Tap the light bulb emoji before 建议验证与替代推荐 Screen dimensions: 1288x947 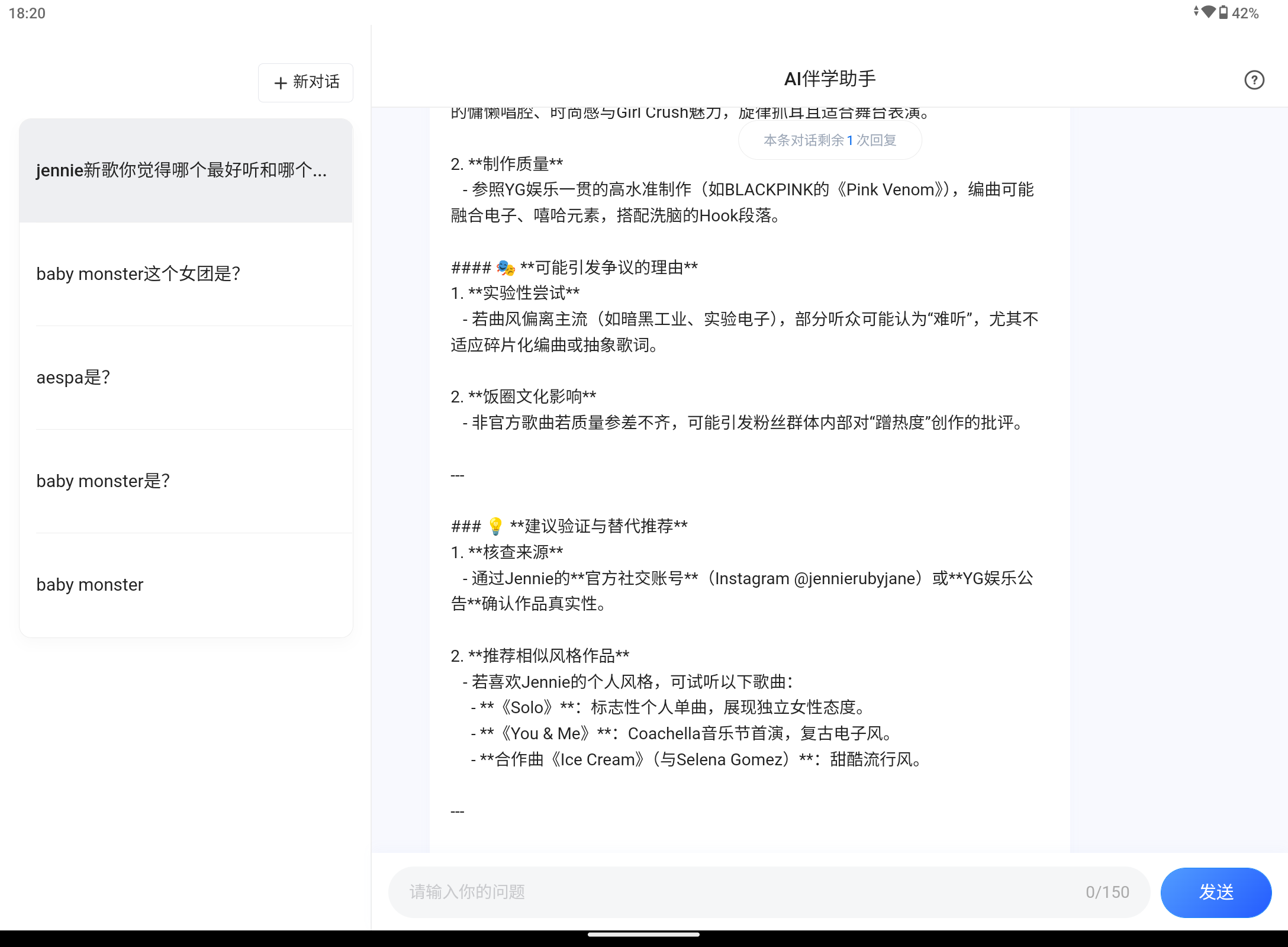coord(495,526)
